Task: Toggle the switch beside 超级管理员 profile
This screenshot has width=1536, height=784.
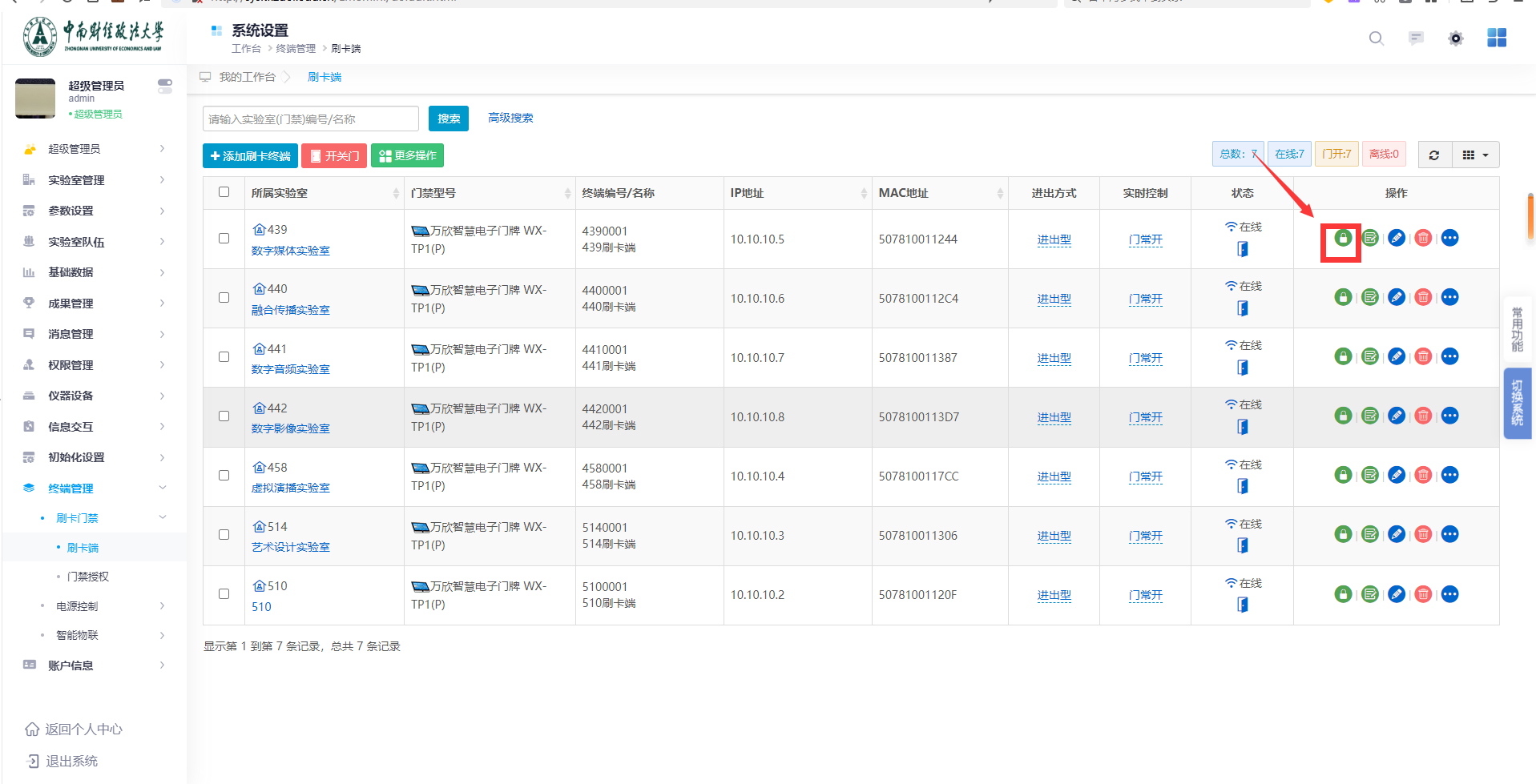Action: pyautogui.click(x=165, y=86)
